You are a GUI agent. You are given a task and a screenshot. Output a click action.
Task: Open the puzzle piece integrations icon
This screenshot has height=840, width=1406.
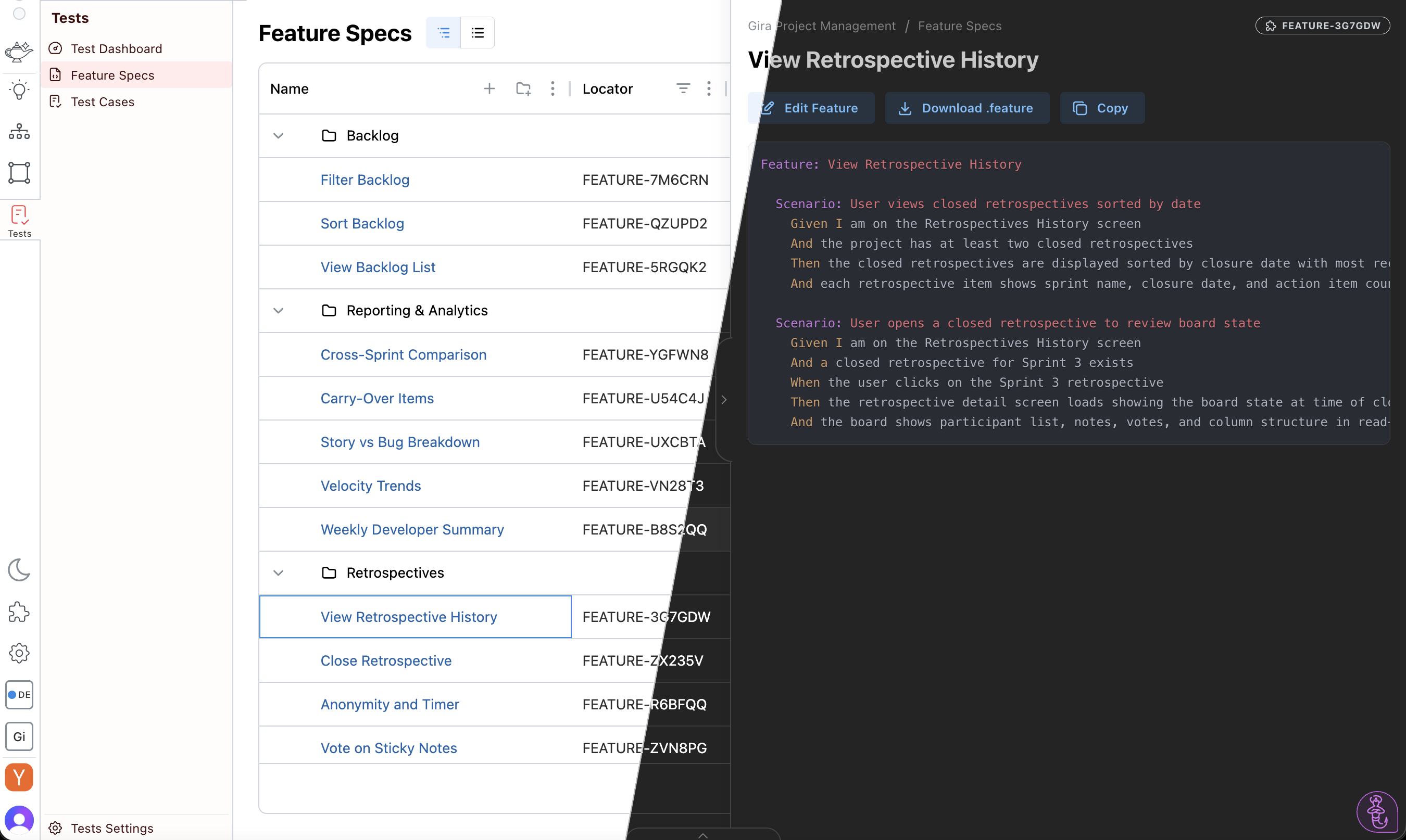pyautogui.click(x=19, y=612)
